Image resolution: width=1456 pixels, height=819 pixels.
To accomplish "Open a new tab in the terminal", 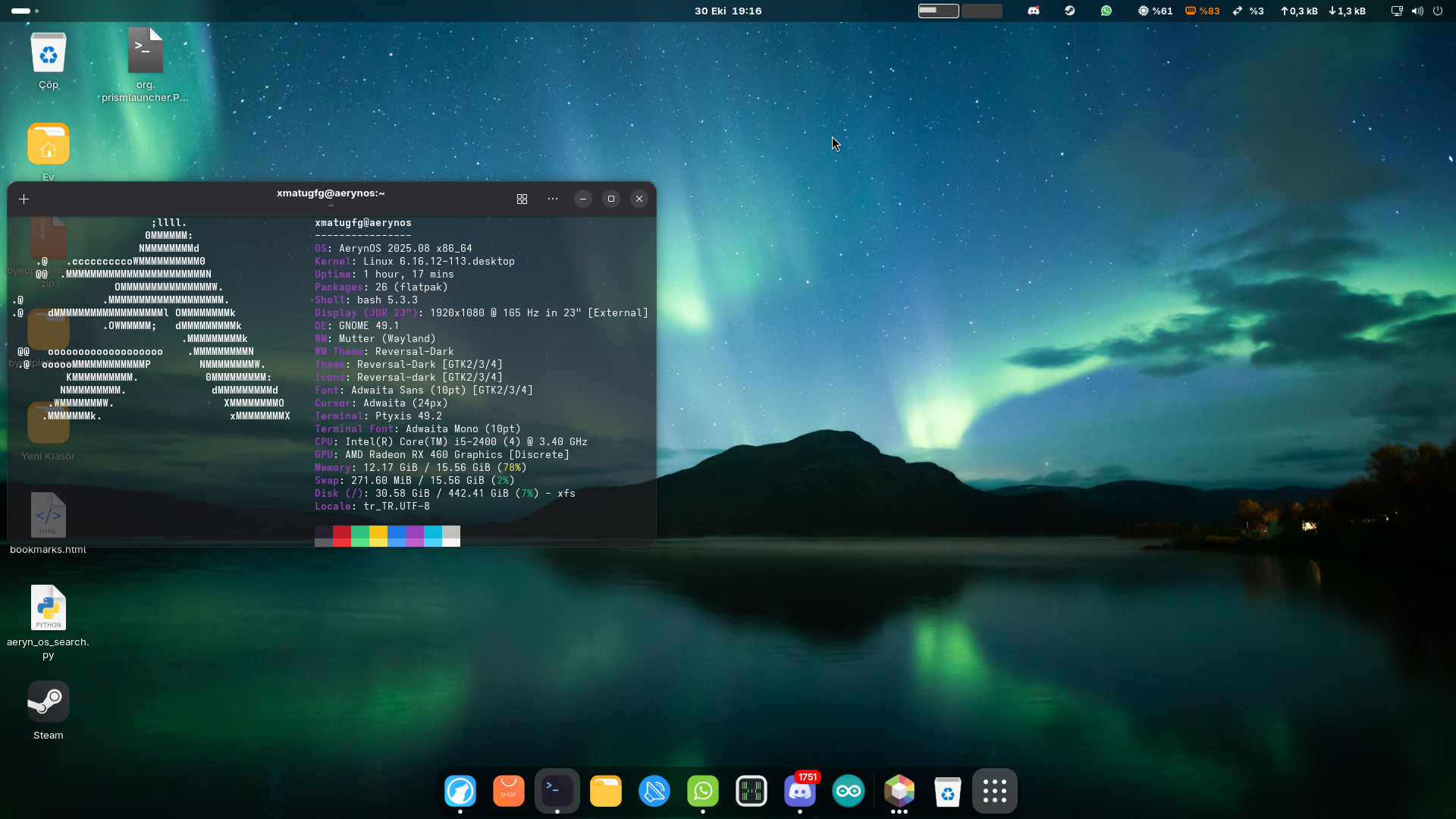I will click(x=24, y=199).
